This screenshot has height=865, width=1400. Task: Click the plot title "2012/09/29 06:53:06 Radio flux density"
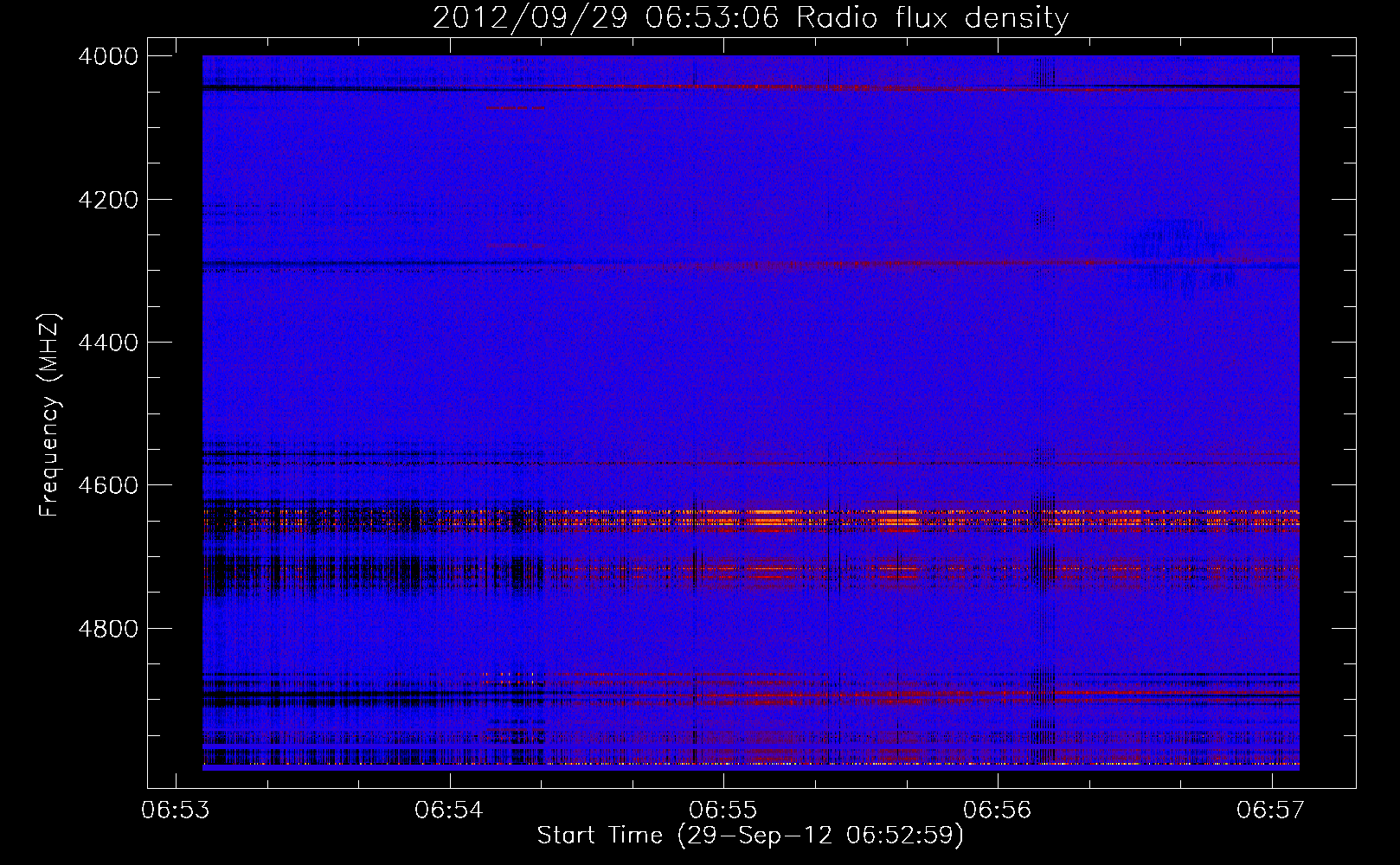[750, 17]
